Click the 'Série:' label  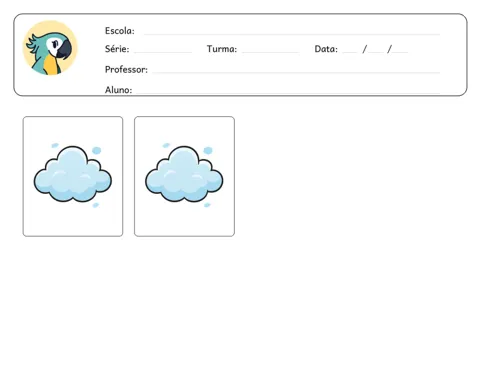click(117, 49)
